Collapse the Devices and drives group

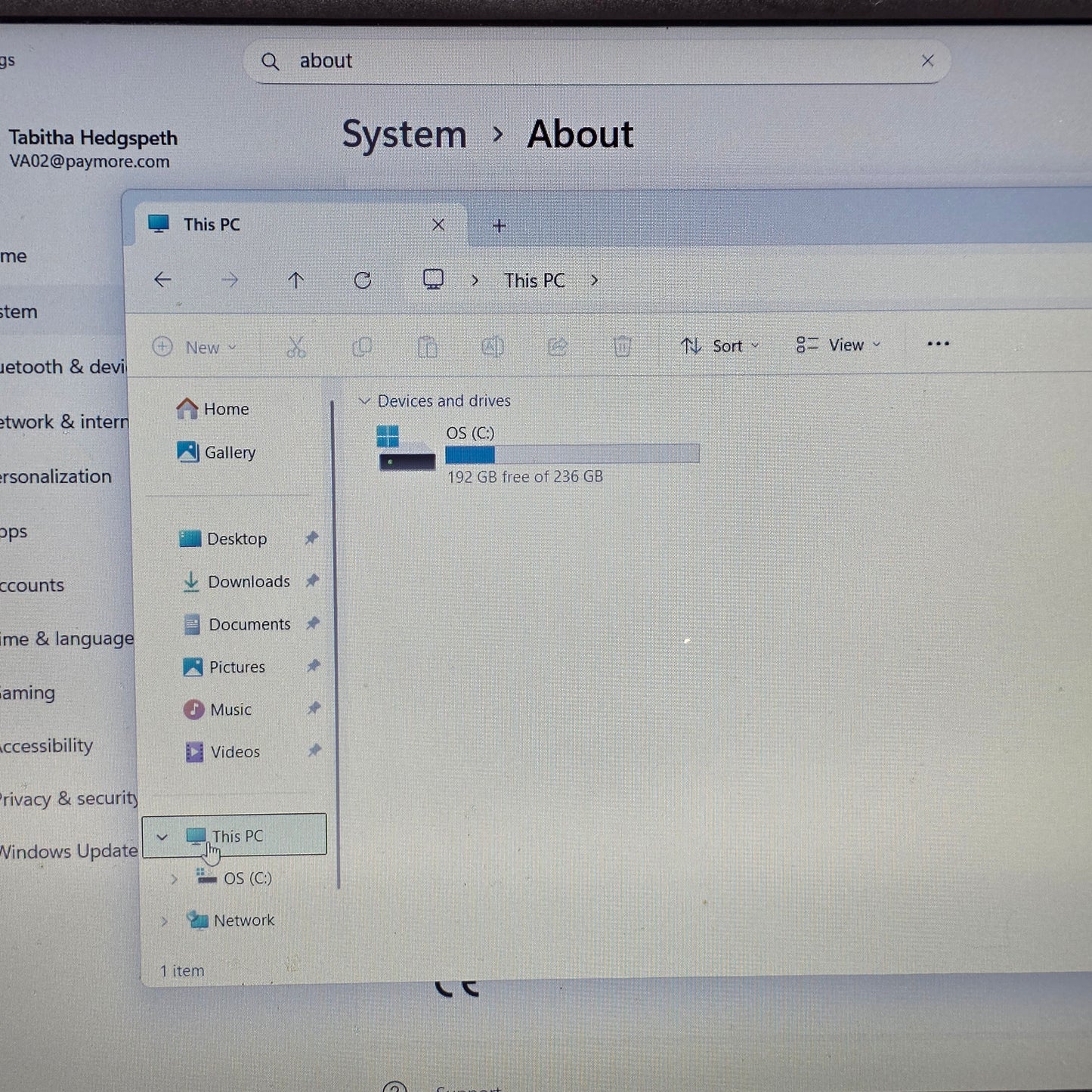point(364,401)
